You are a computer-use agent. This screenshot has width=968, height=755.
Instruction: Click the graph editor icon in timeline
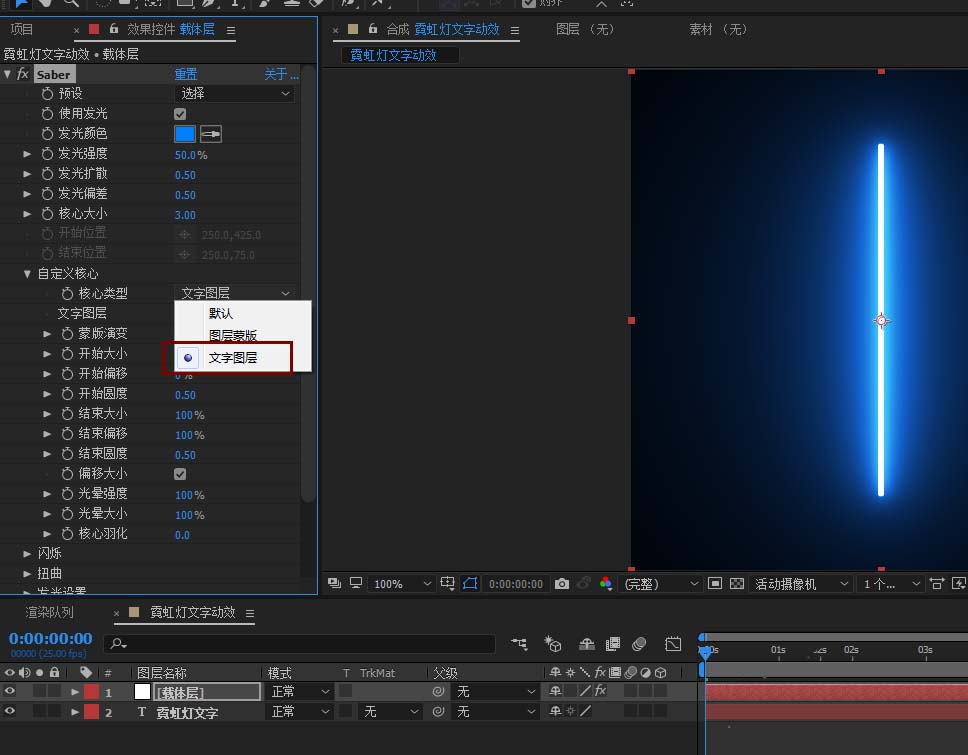click(673, 644)
